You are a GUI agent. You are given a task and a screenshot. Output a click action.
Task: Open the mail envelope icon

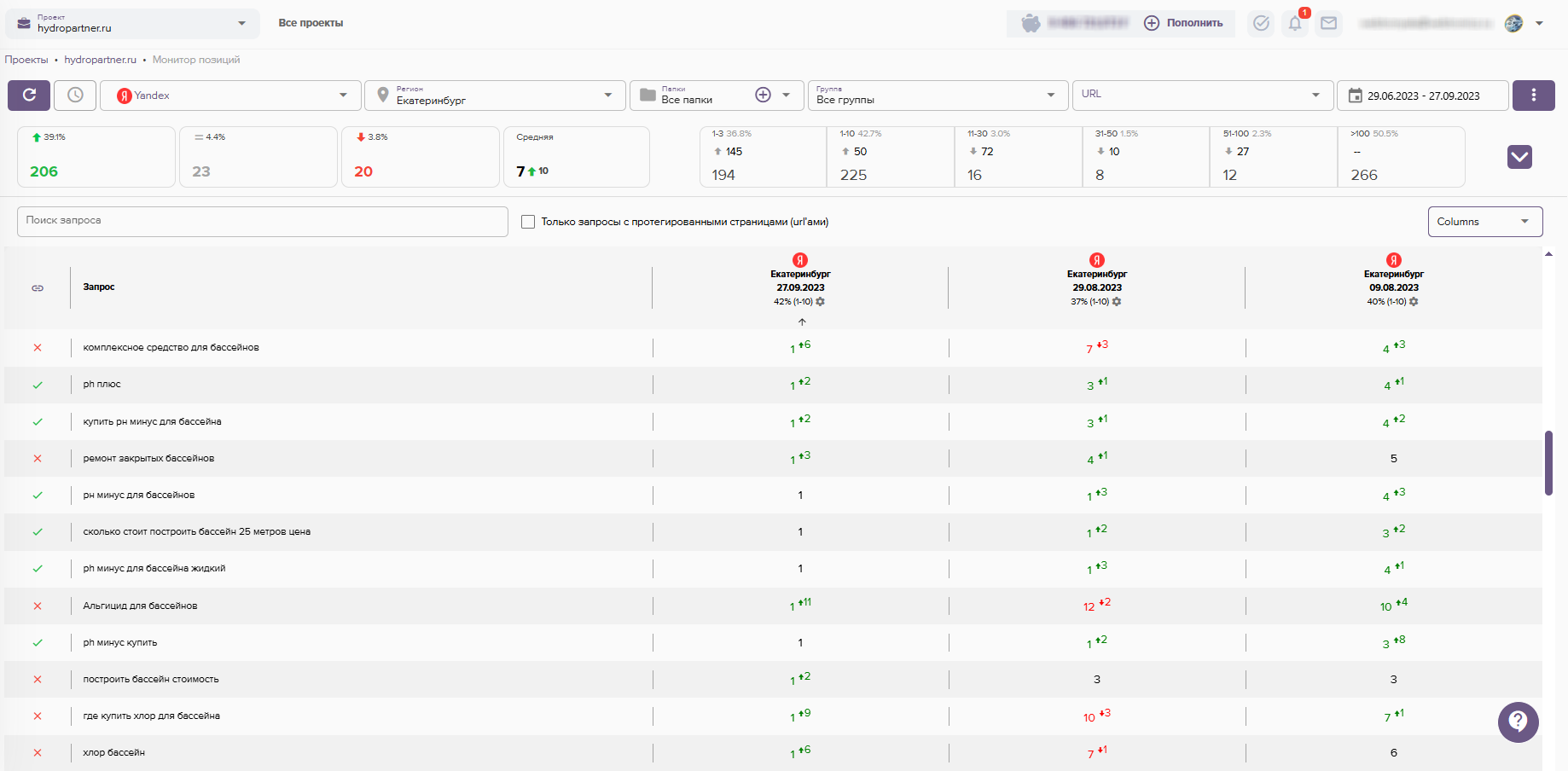(x=1328, y=24)
